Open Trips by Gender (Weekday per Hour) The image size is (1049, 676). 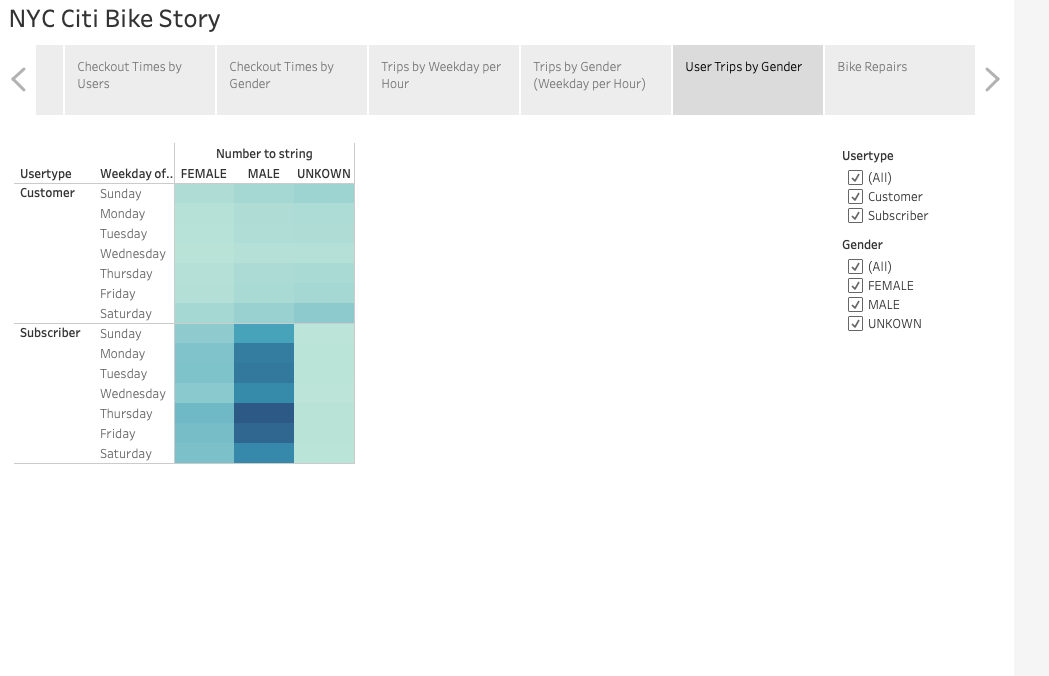[595, 80]
